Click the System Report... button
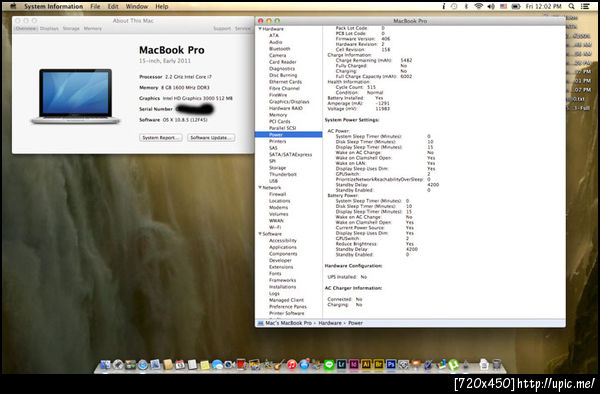 (x=161, y=138)
